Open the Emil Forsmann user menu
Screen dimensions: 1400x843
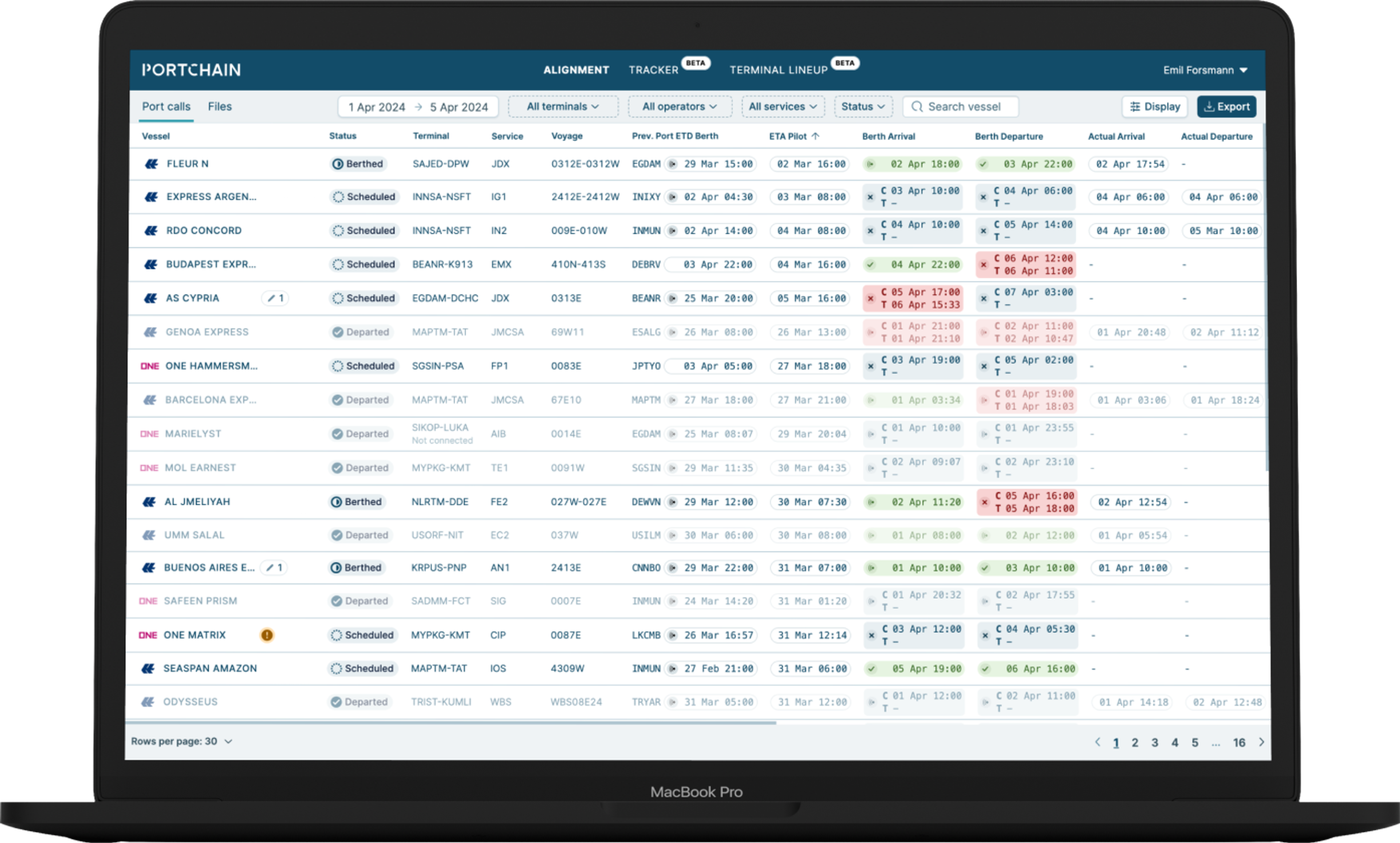(1205, 70)
